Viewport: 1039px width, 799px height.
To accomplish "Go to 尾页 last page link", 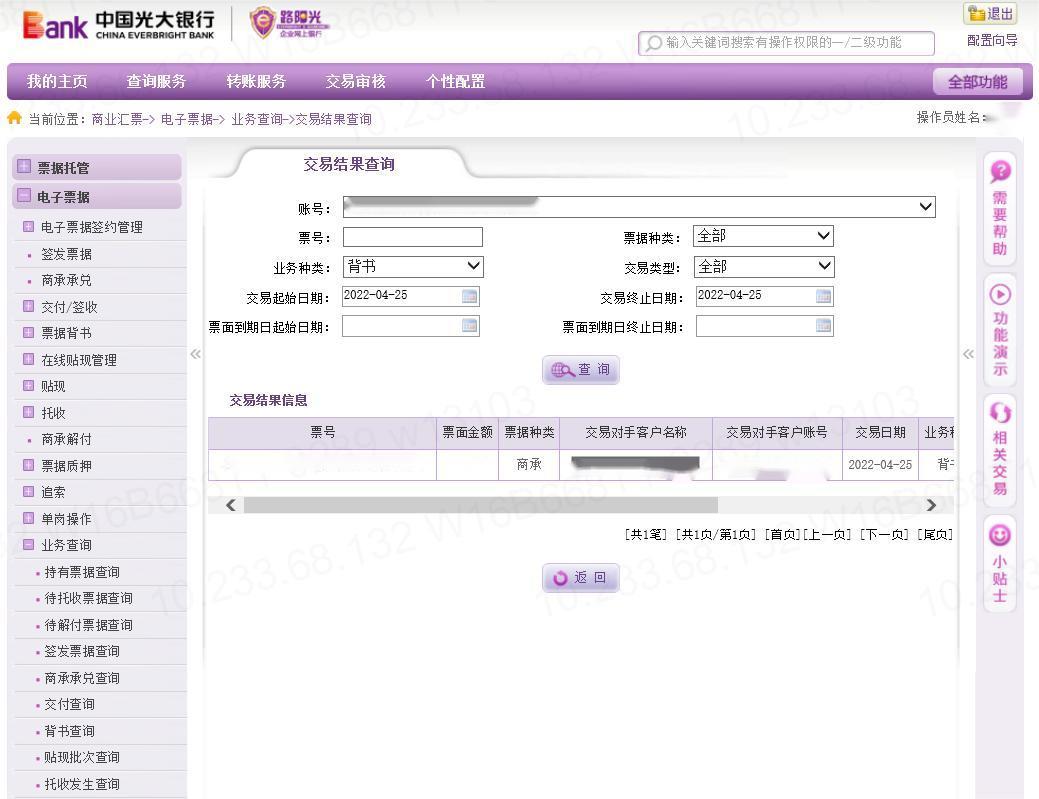I will tap(934, 534).
